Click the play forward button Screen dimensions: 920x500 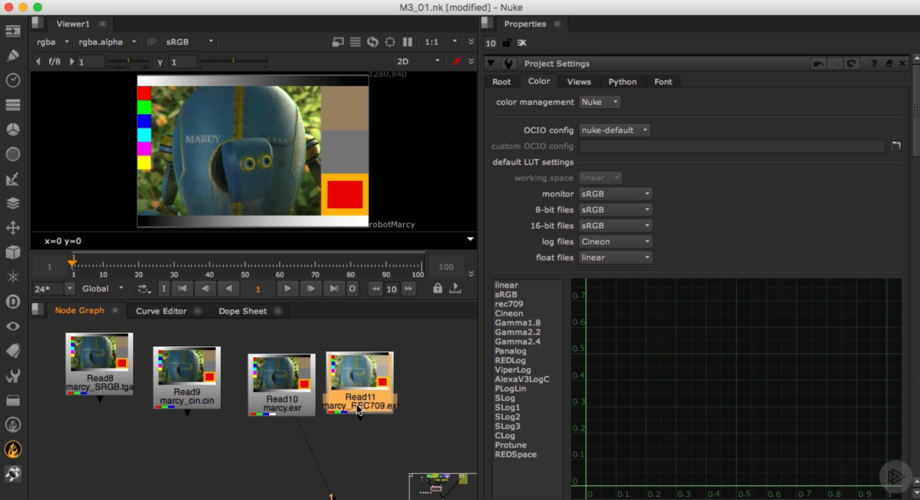pyautogui.click(x=287, y=288)
